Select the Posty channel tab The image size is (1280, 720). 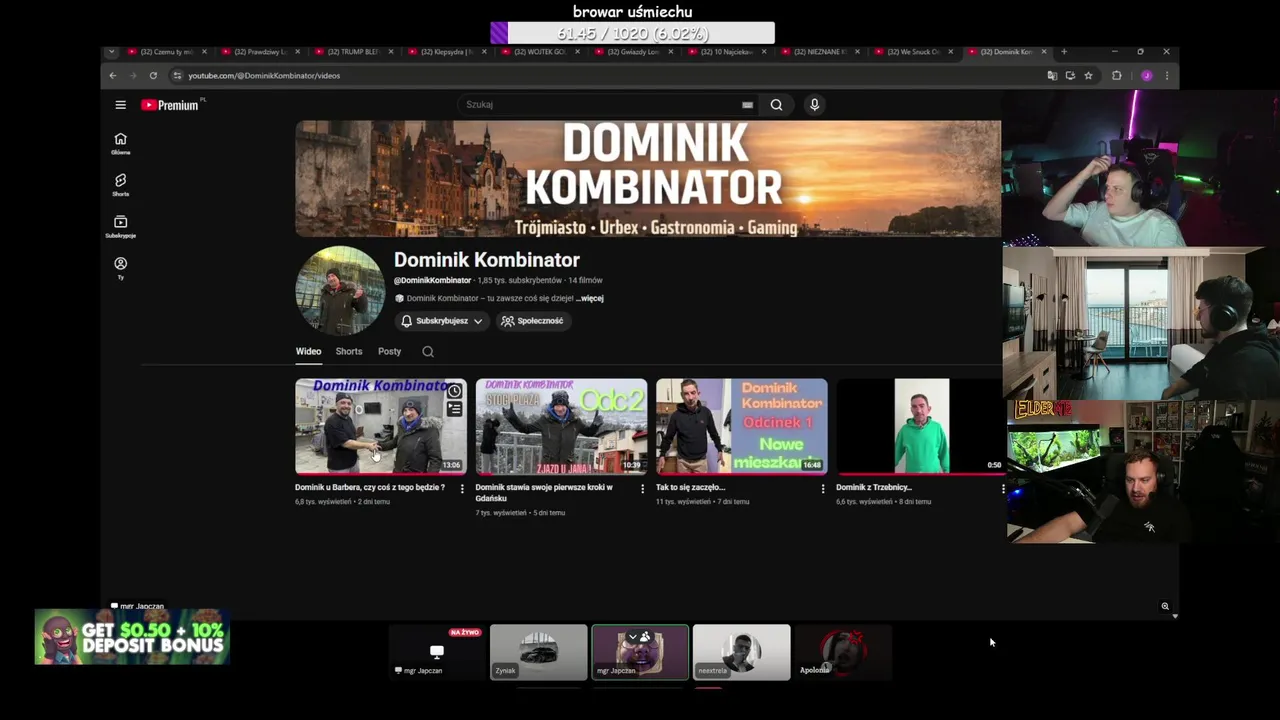pos(390,352)
